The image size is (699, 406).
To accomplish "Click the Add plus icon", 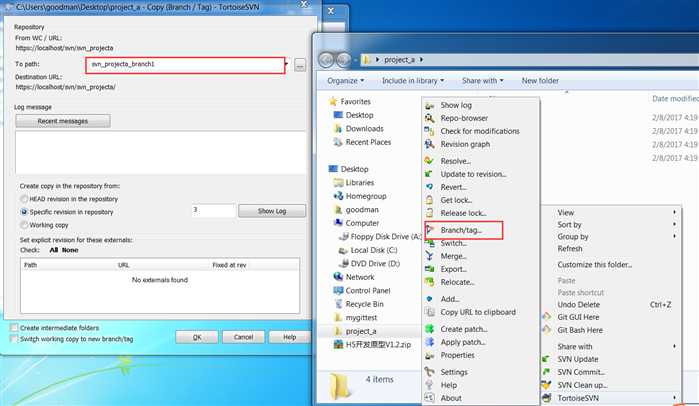I will click(x=430, y=299).
